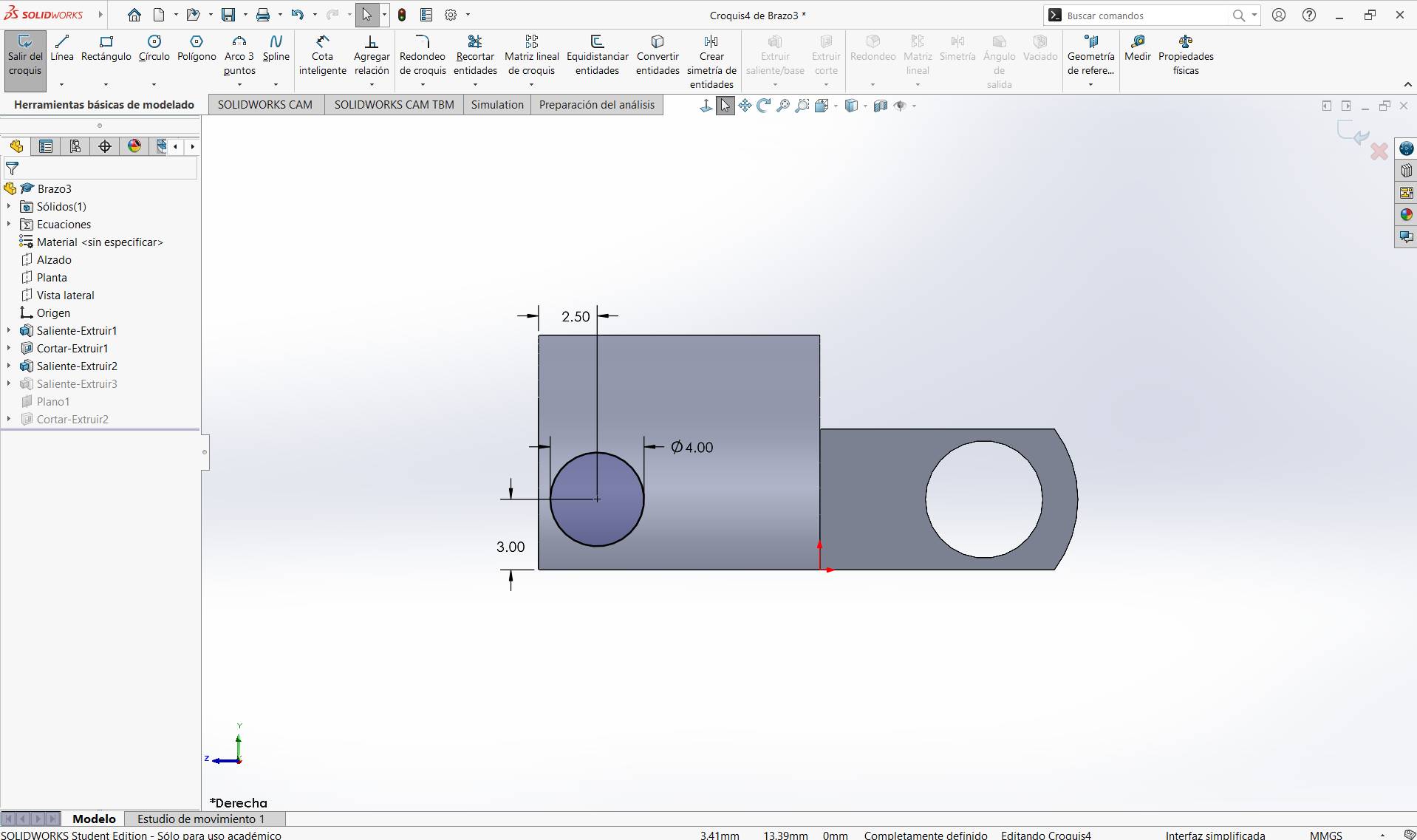Screen dimensions: 1417x840
Task: Click in Buscar comandos search field
Action: (x=1144, y=16)
